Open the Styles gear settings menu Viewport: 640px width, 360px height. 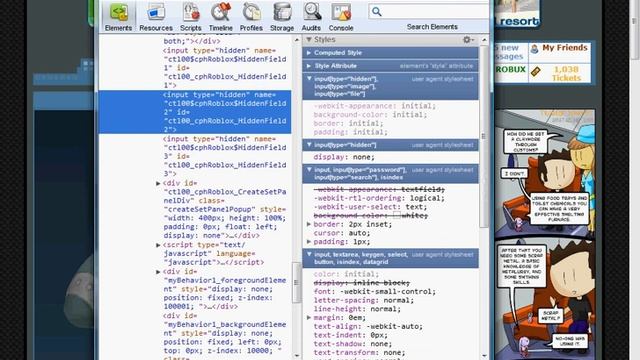pyautogui.click(x=468, y=40)
